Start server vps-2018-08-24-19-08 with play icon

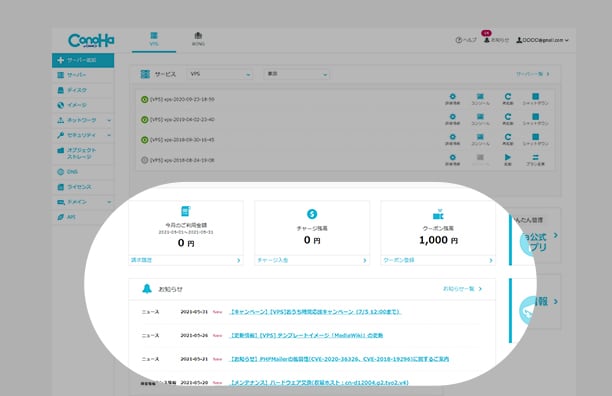[507, 160]
